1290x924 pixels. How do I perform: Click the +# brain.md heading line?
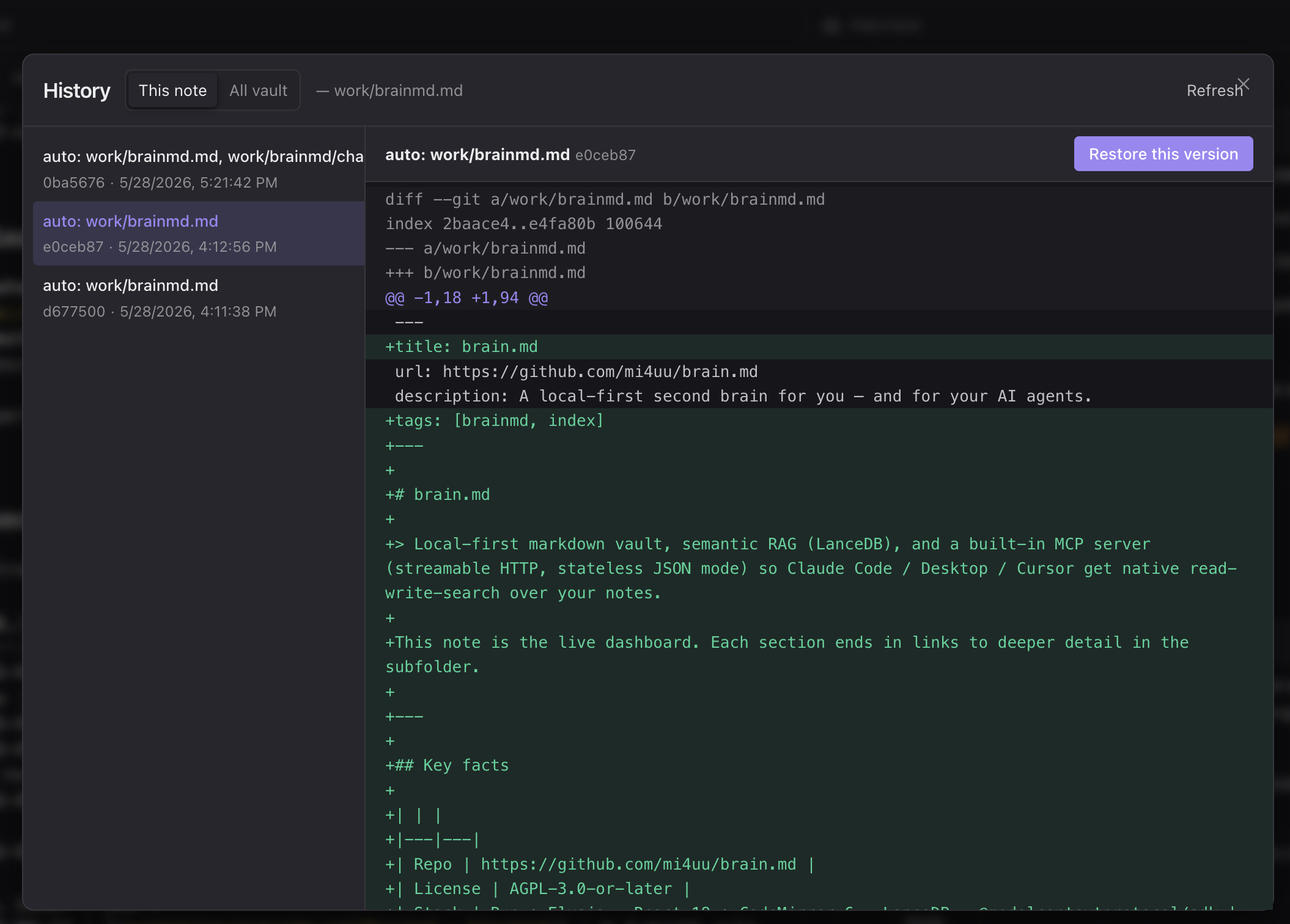[819, 494]
